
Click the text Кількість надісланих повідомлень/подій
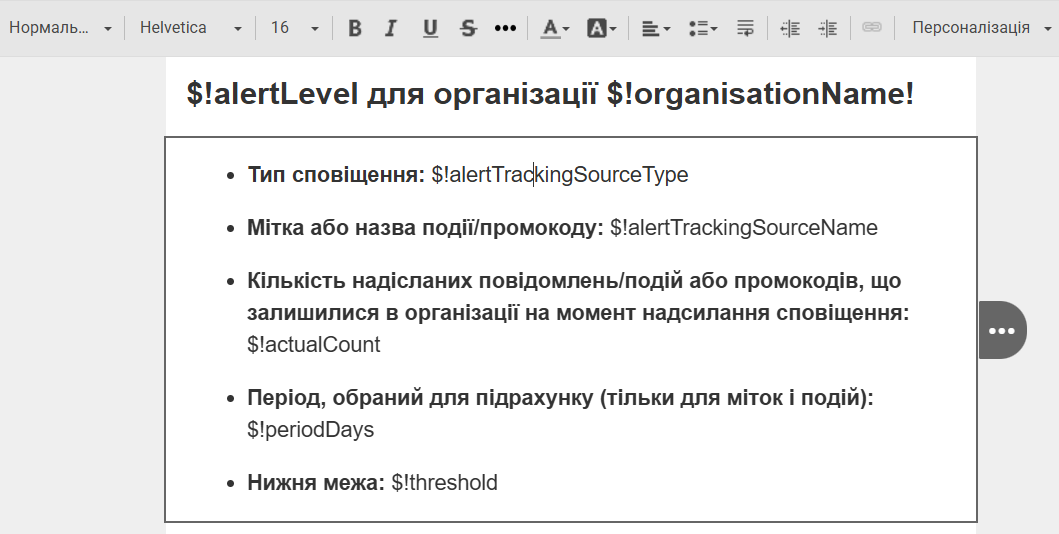(x=465, y=280)
